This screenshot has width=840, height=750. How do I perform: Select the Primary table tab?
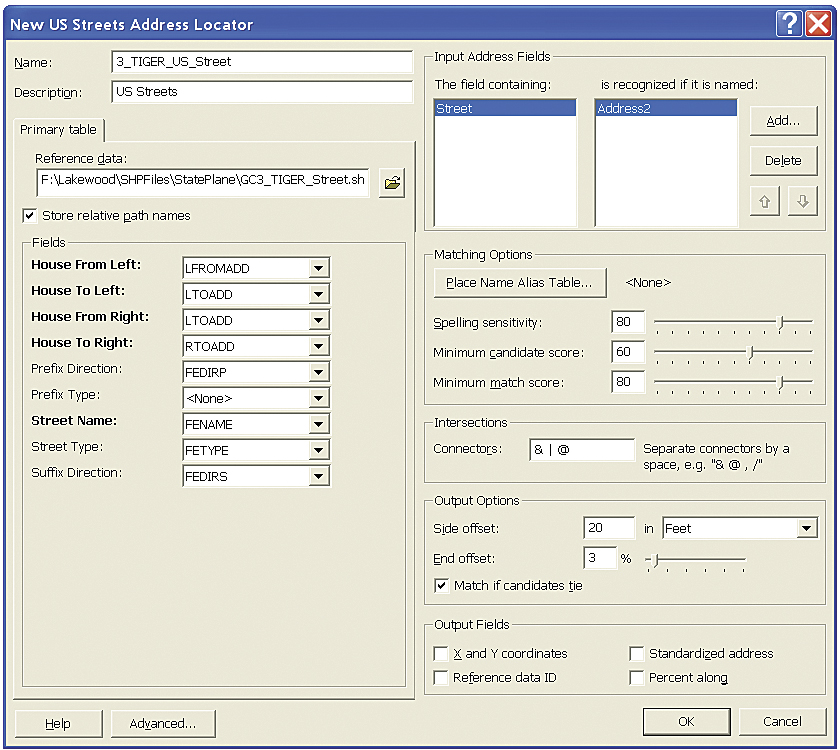click(58, 130)
